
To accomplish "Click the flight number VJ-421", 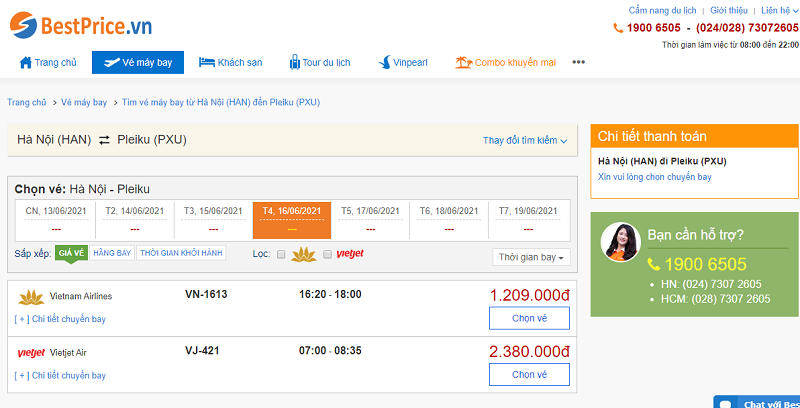I will [x=202, y=351].
